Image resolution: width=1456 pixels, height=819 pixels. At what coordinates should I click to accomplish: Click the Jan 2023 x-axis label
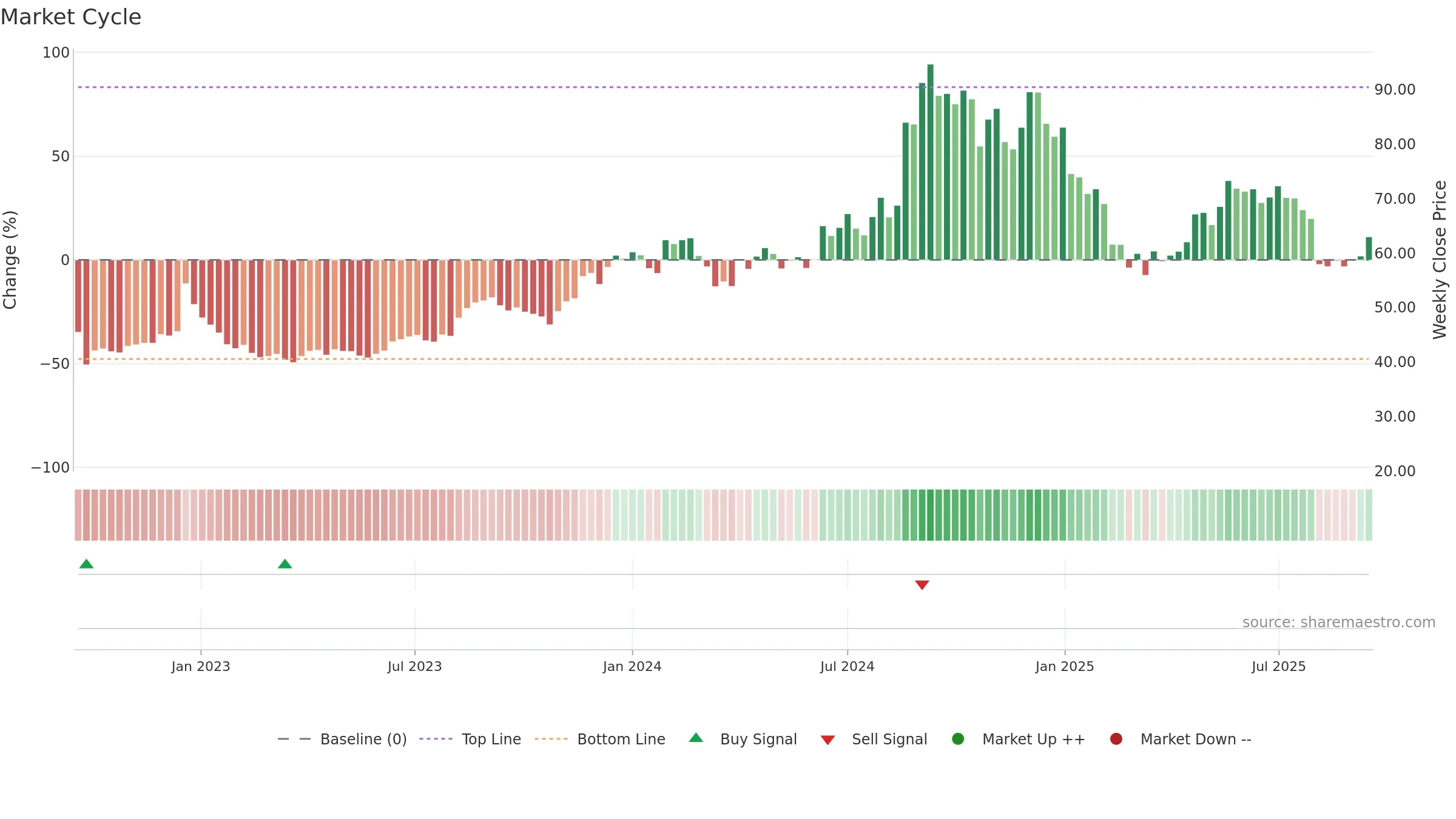[201, 666]
